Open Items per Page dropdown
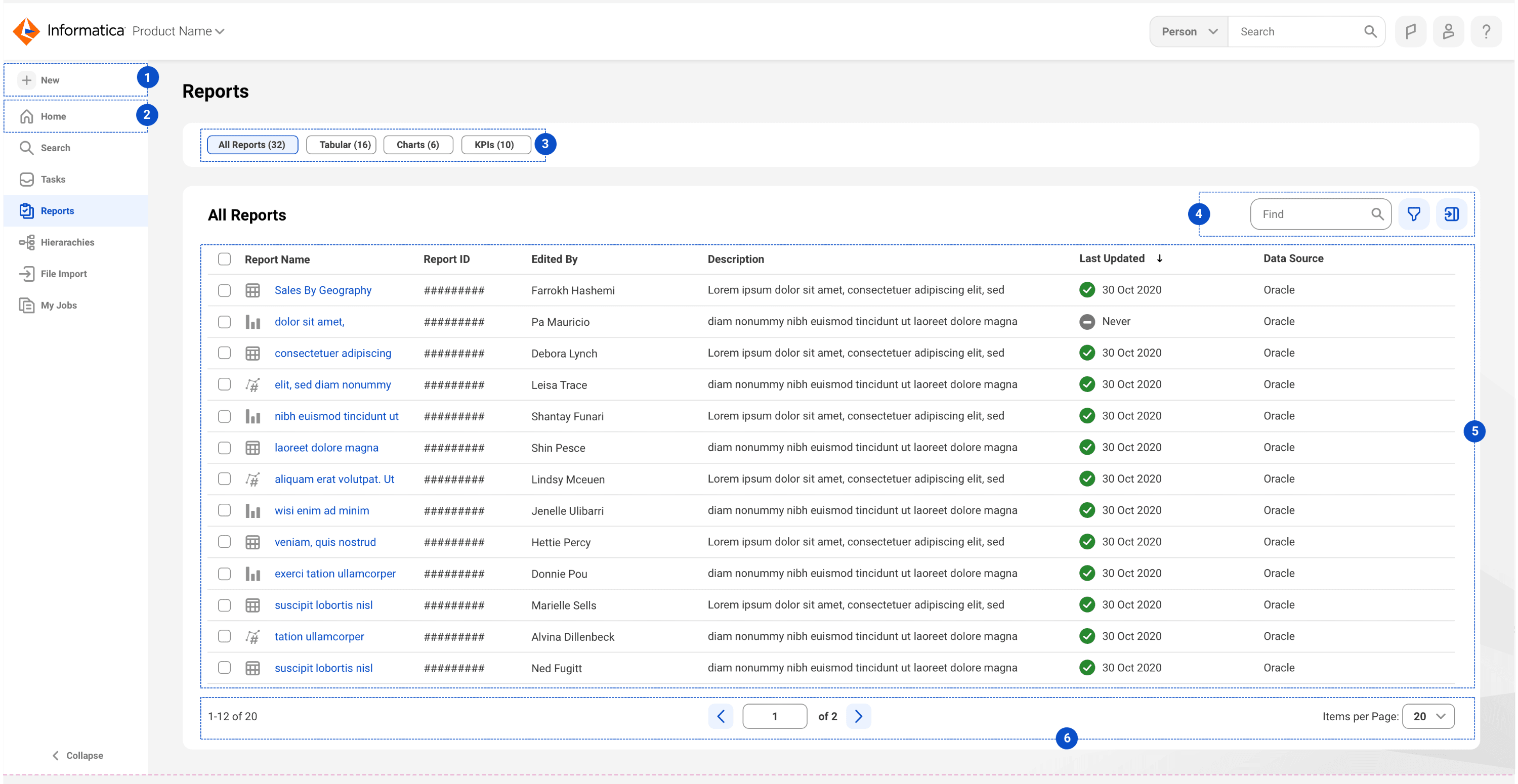Screen dimensions: 1518x784 (1428, 716)
